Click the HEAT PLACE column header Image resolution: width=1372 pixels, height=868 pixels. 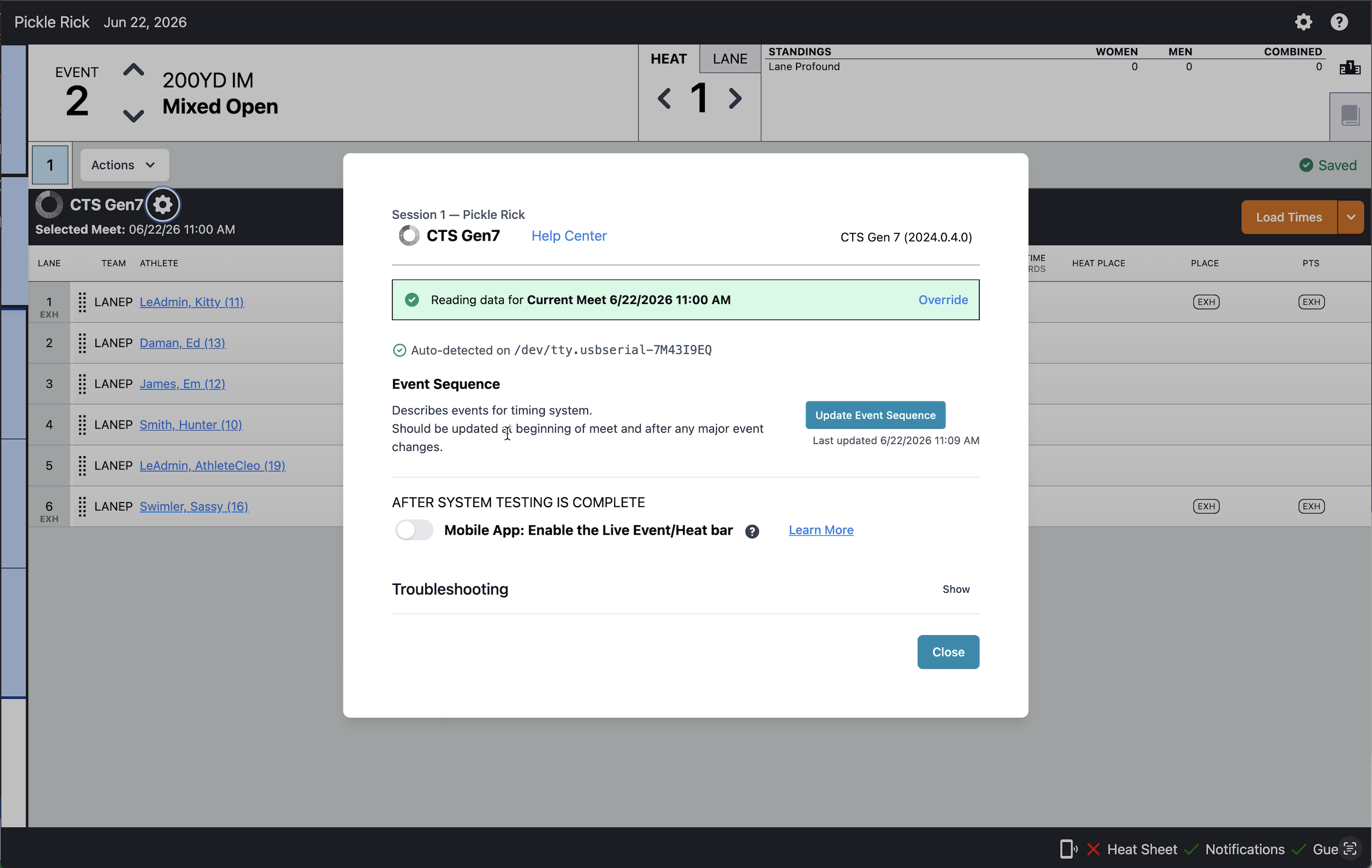click(1098, 263)
